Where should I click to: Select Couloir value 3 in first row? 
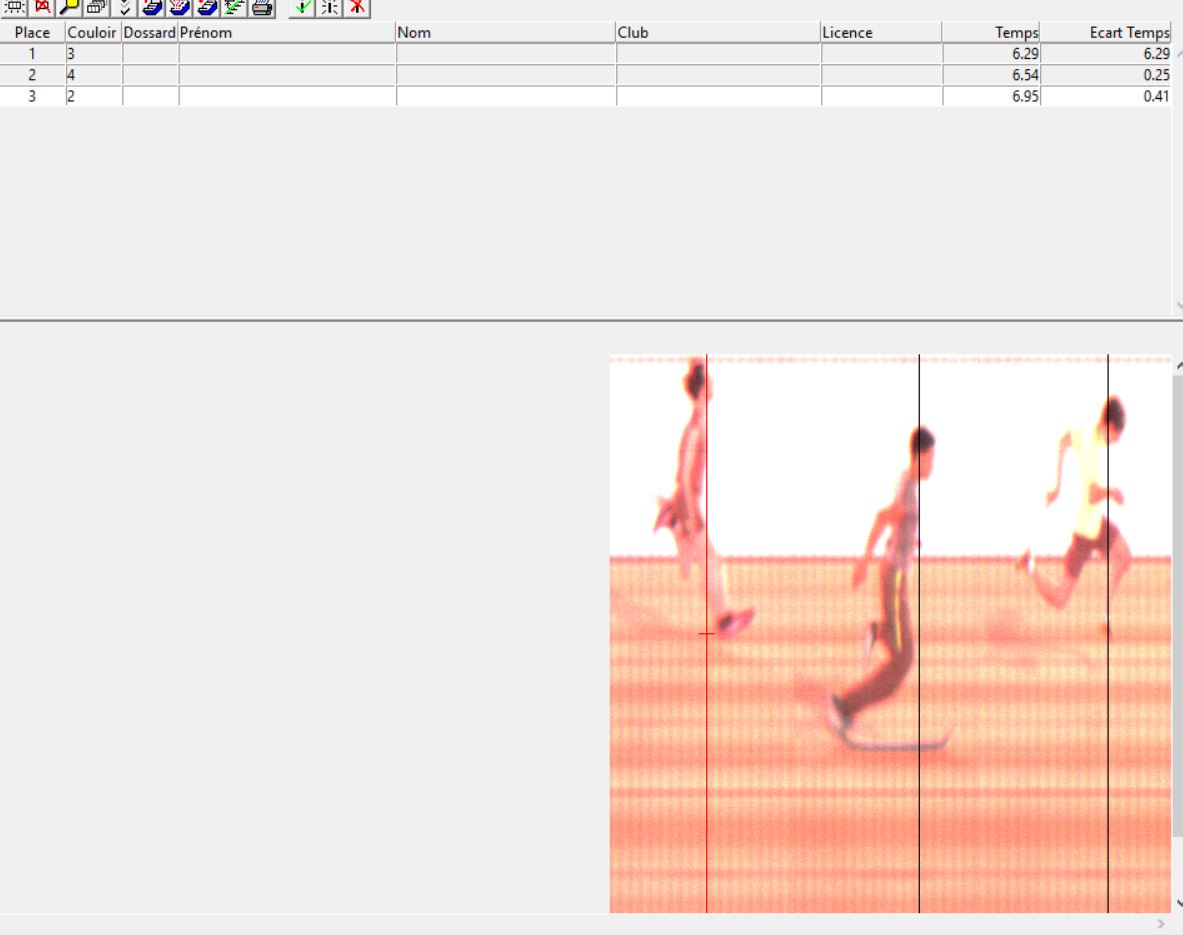click(94, 54)
